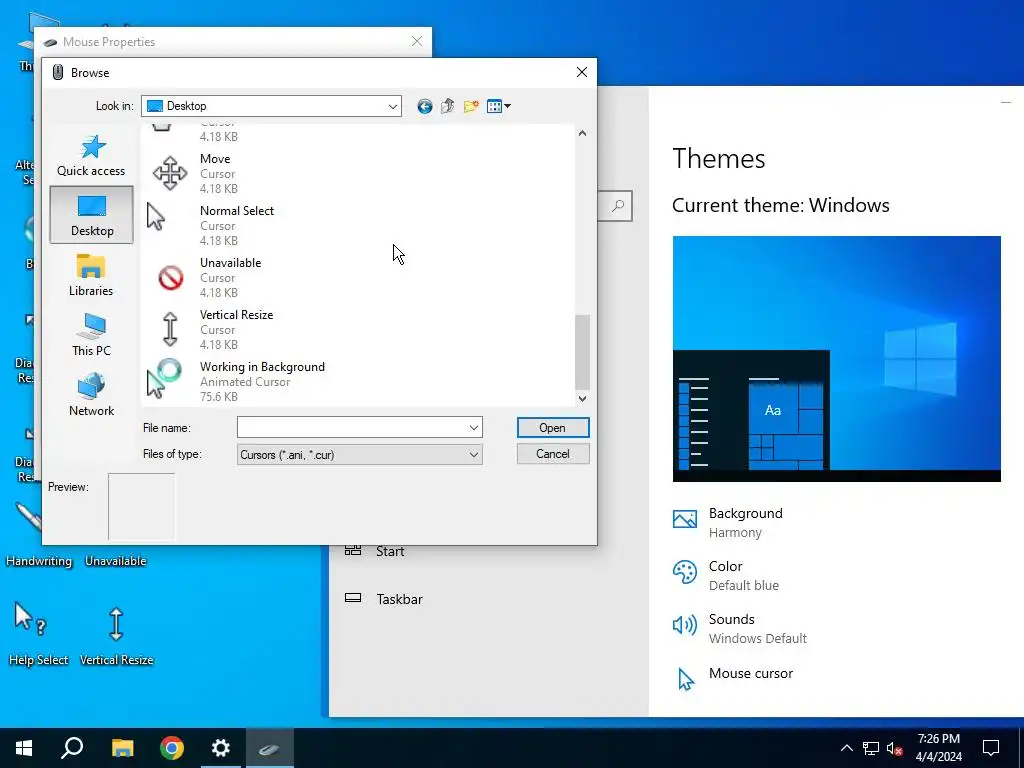Image resolution: width=1024 pixels, height=768 pixels.
Task: Open Taskbar in Settings sidebar
Action: [x=384, y=599]
